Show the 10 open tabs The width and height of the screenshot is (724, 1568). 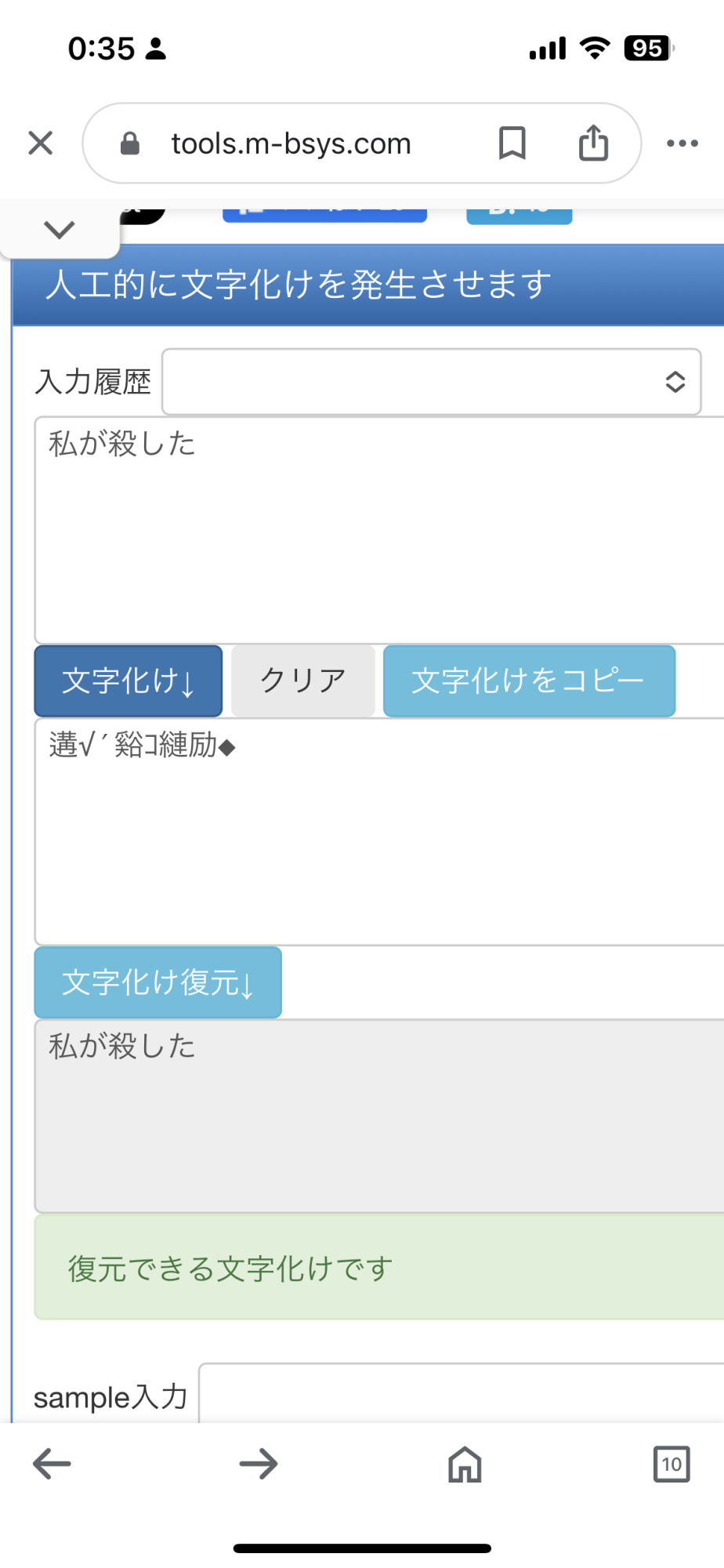coord(672,1464)
